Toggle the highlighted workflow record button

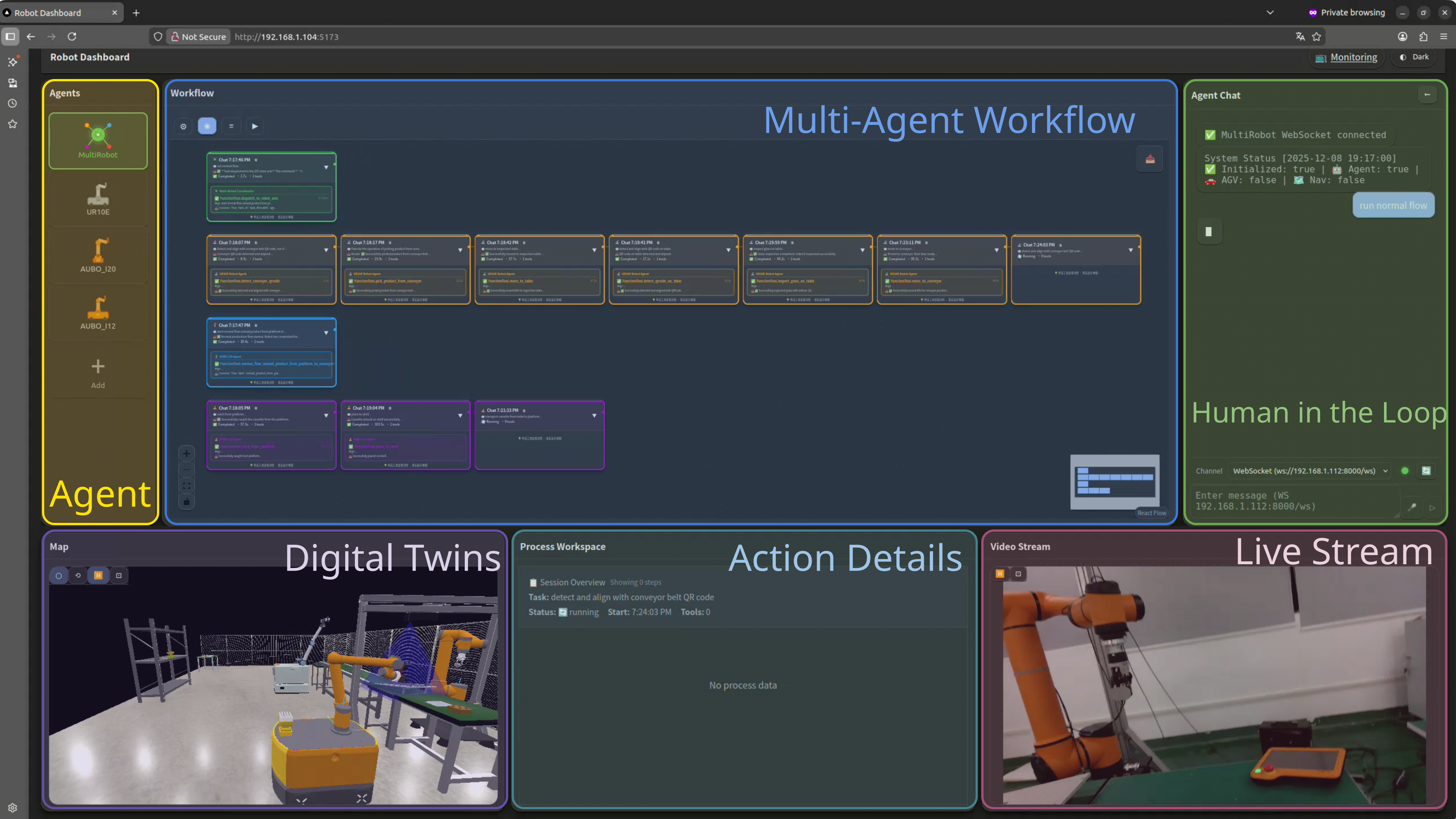[x=207, y=126]
